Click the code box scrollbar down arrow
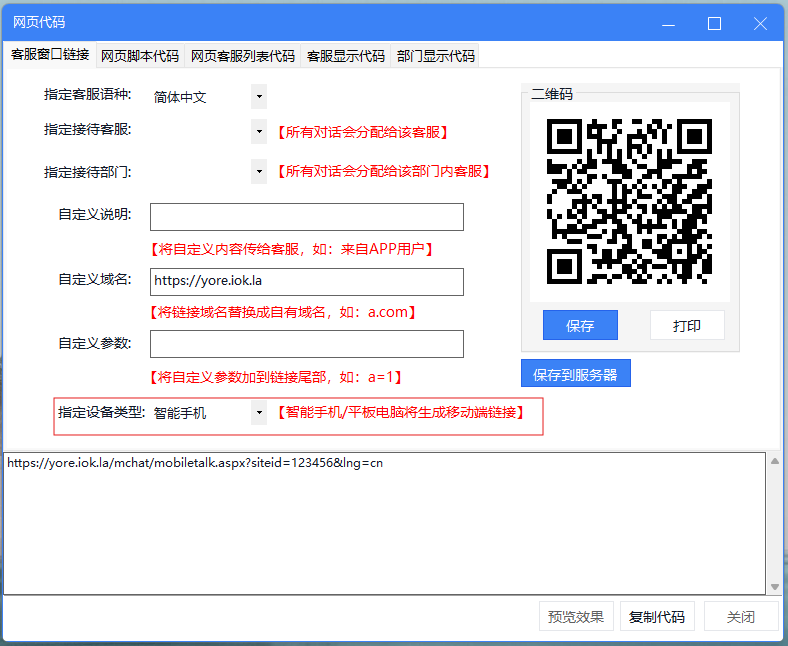 coord(775,587)
